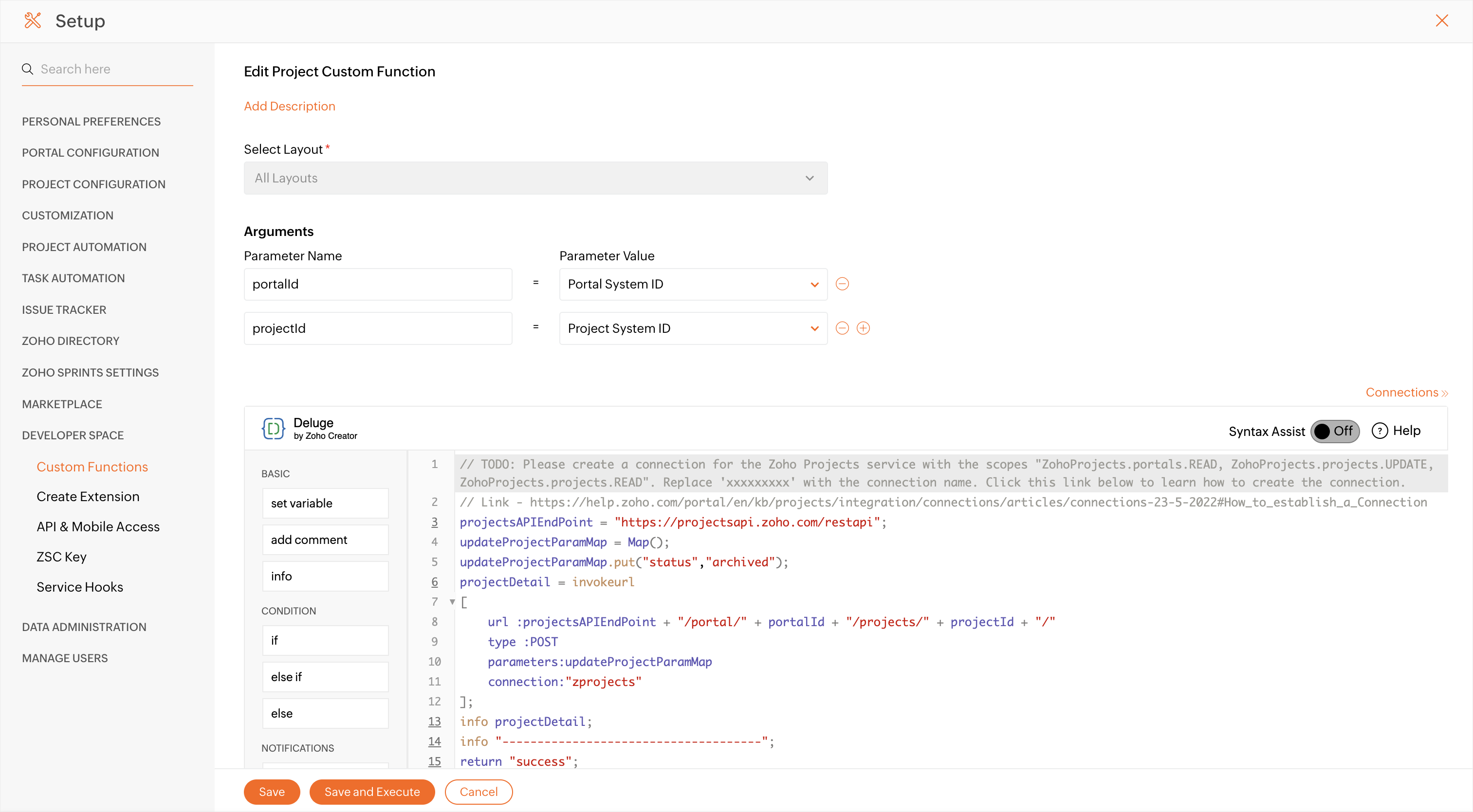This screenshot has height=812, width=1473.
Task: Click the Deluge logo icon
Action: [274, 429]
